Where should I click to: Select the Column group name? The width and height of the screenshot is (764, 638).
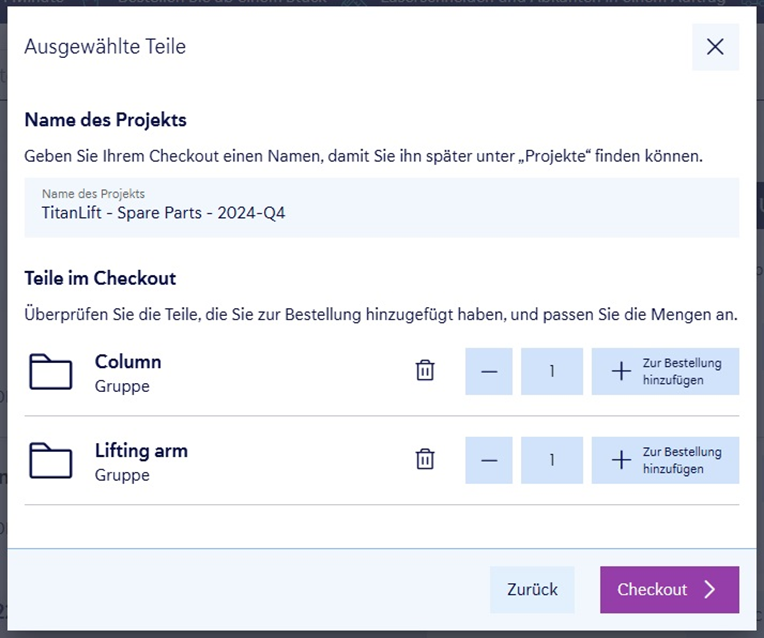tap(128, 361)
